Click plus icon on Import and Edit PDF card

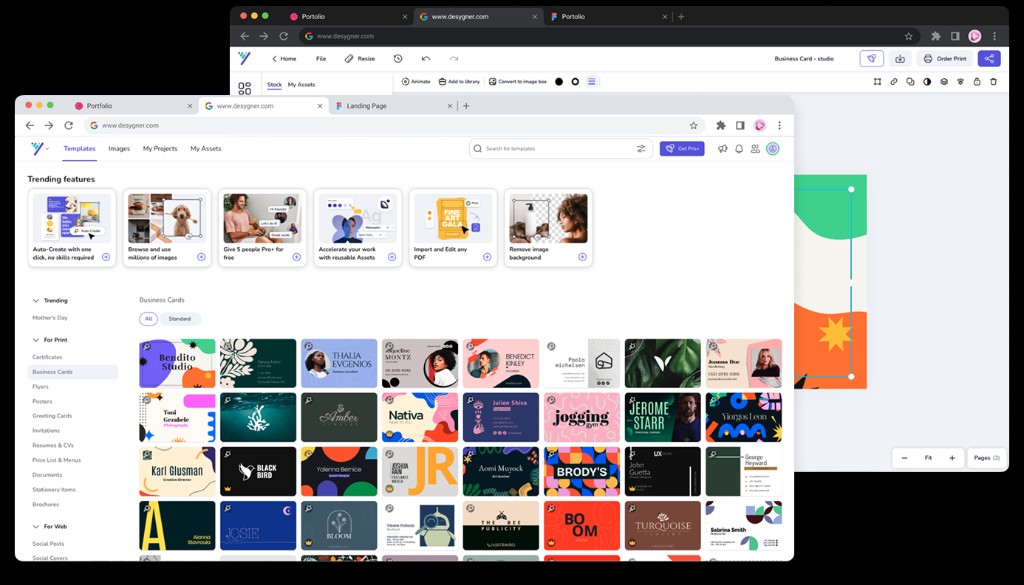487,257
